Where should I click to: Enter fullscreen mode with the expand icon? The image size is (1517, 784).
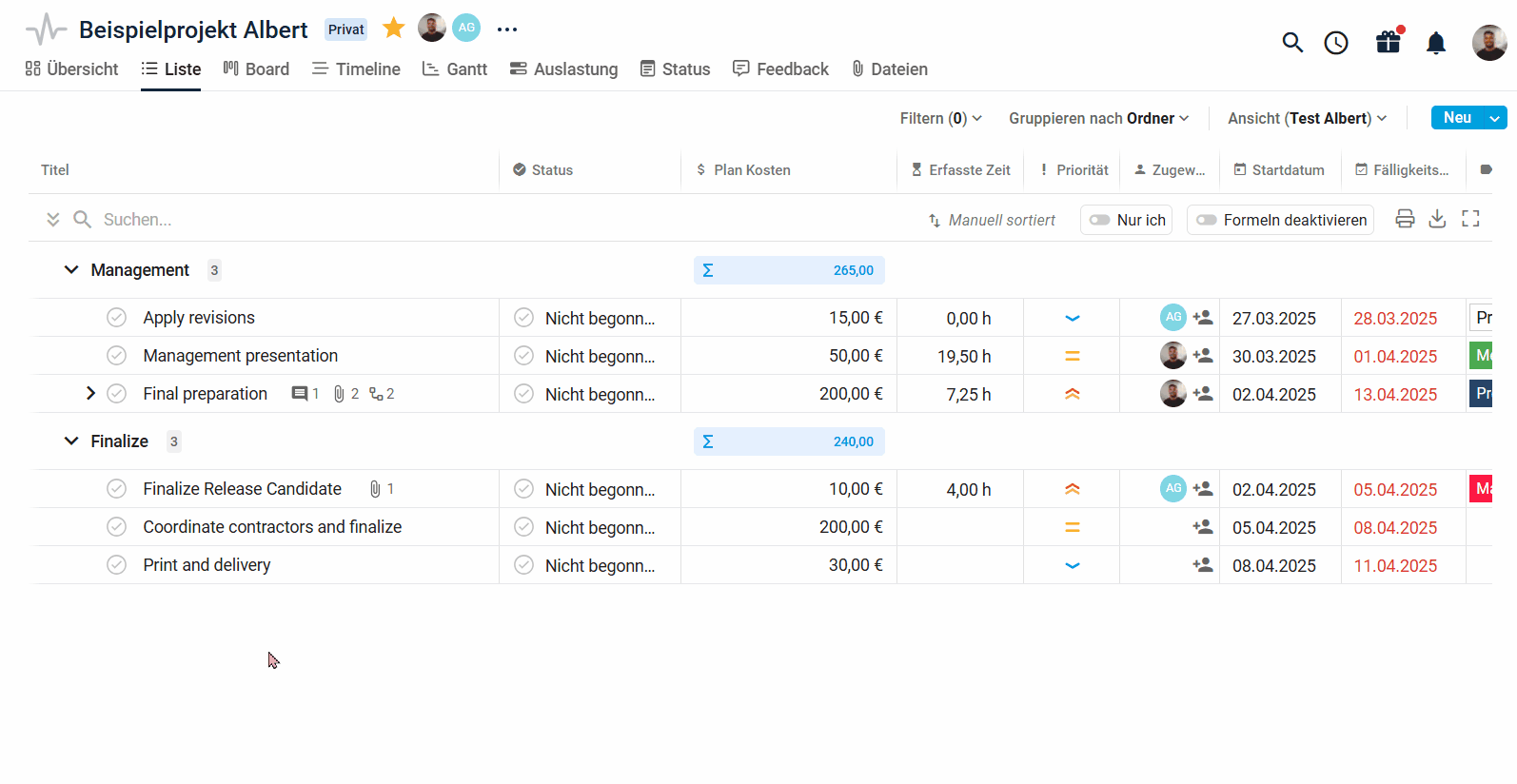pos(1470,219)
